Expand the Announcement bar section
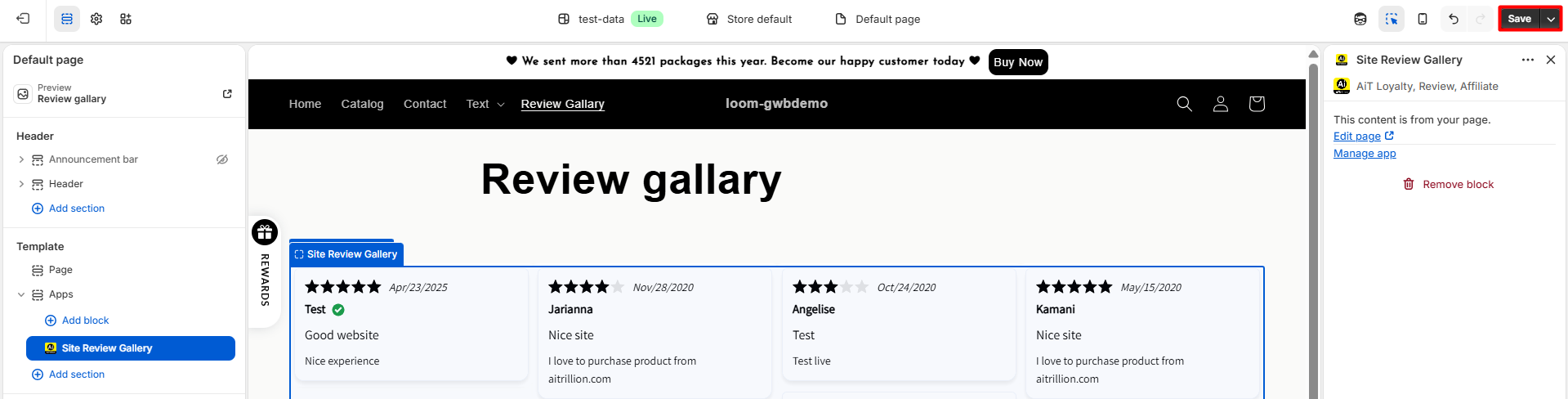Viewport: 1568px width, 399px height. [x=21, y=159]
